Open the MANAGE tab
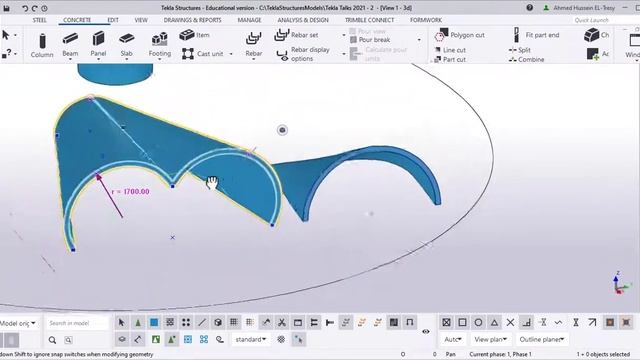 point(249,20)
